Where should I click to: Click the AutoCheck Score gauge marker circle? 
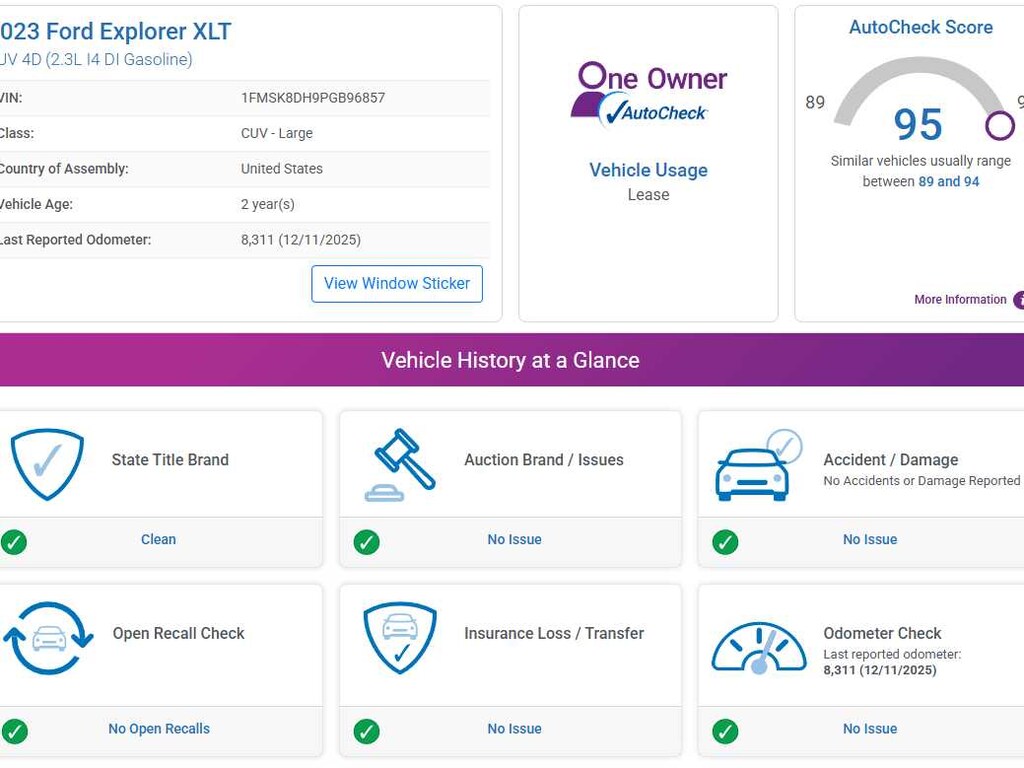point(999,126)
